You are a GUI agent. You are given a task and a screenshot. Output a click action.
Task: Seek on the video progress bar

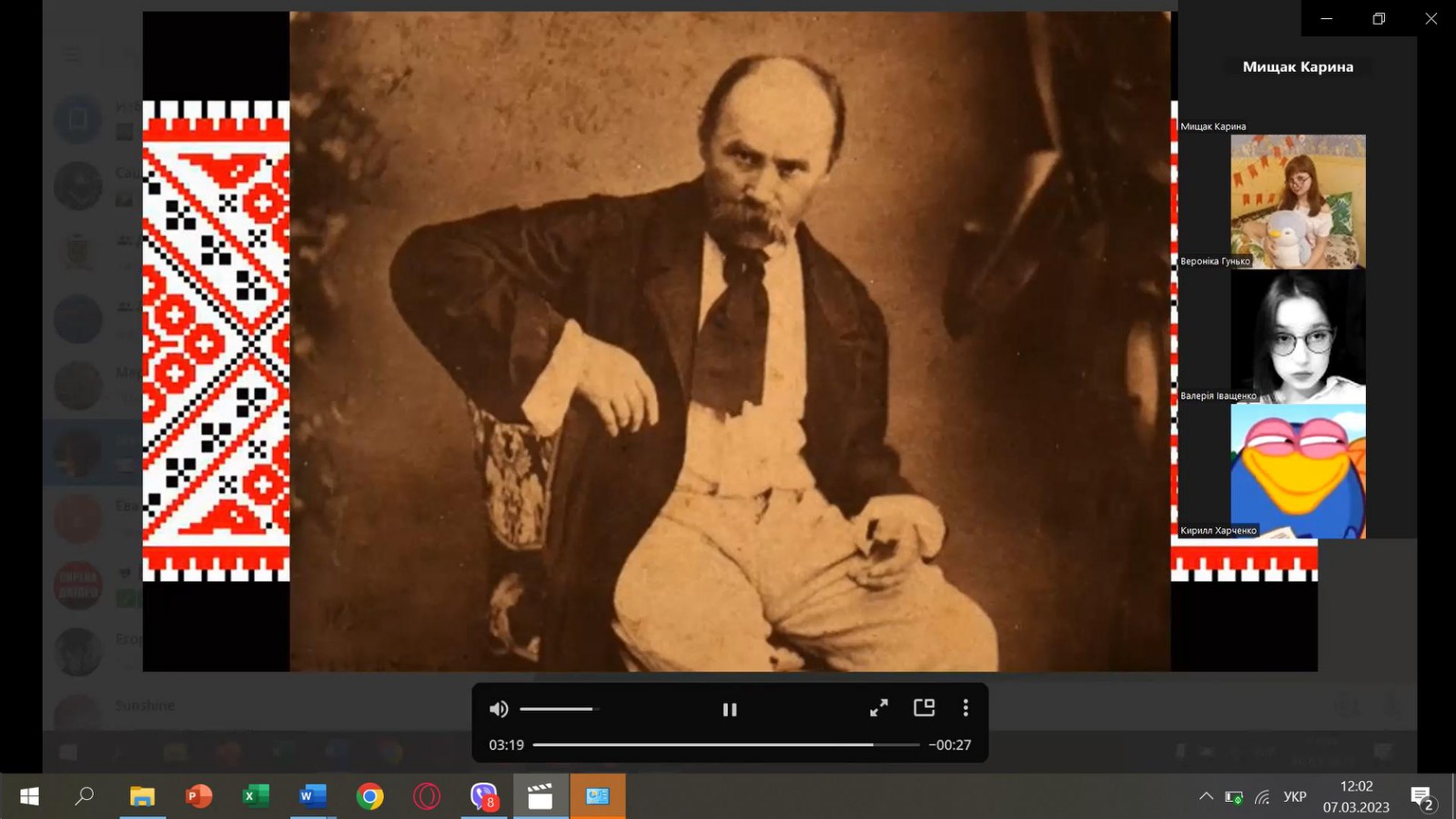click(x=725, y=744)
